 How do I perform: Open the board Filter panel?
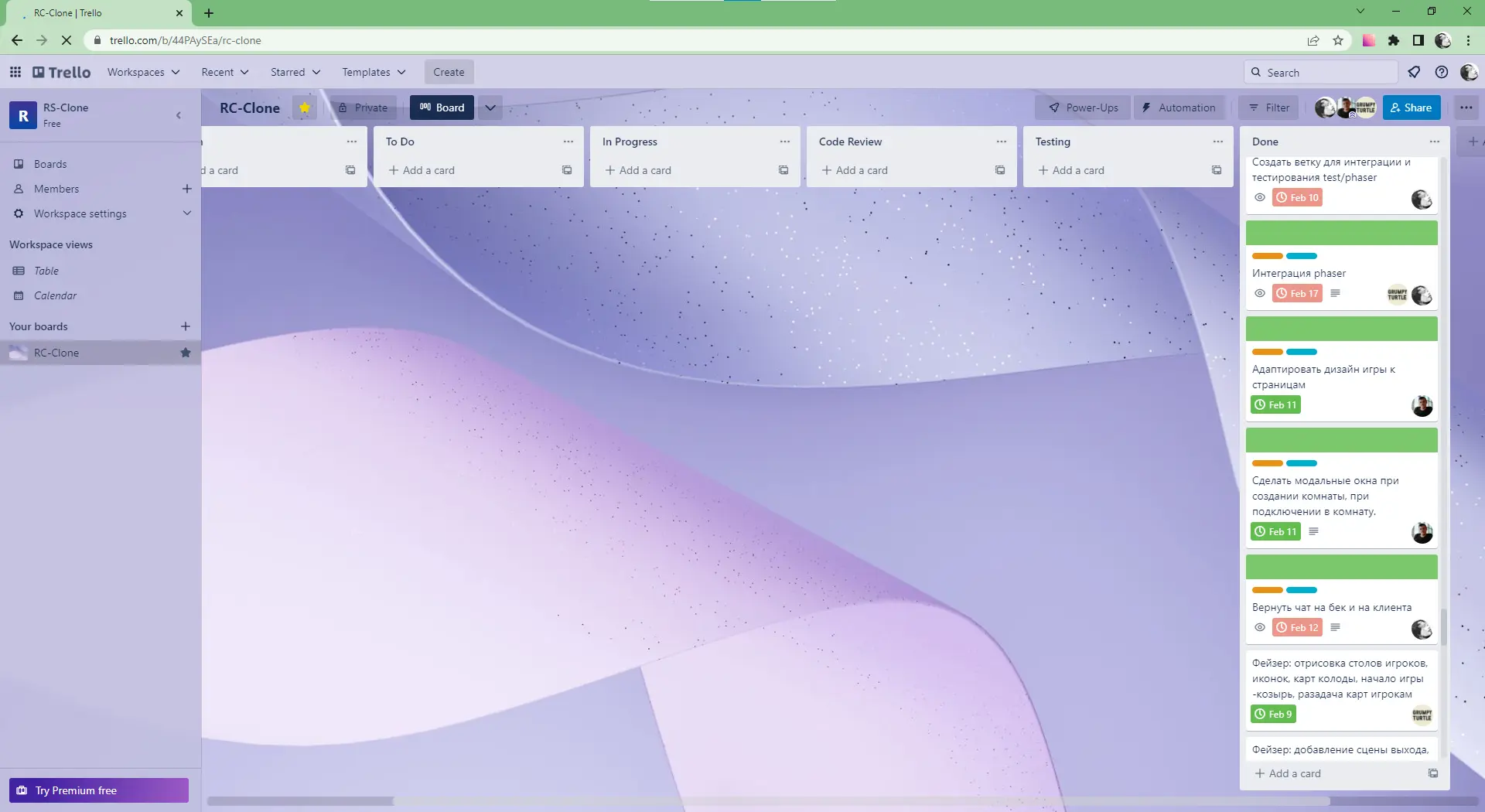click(x=1268, y=107)
